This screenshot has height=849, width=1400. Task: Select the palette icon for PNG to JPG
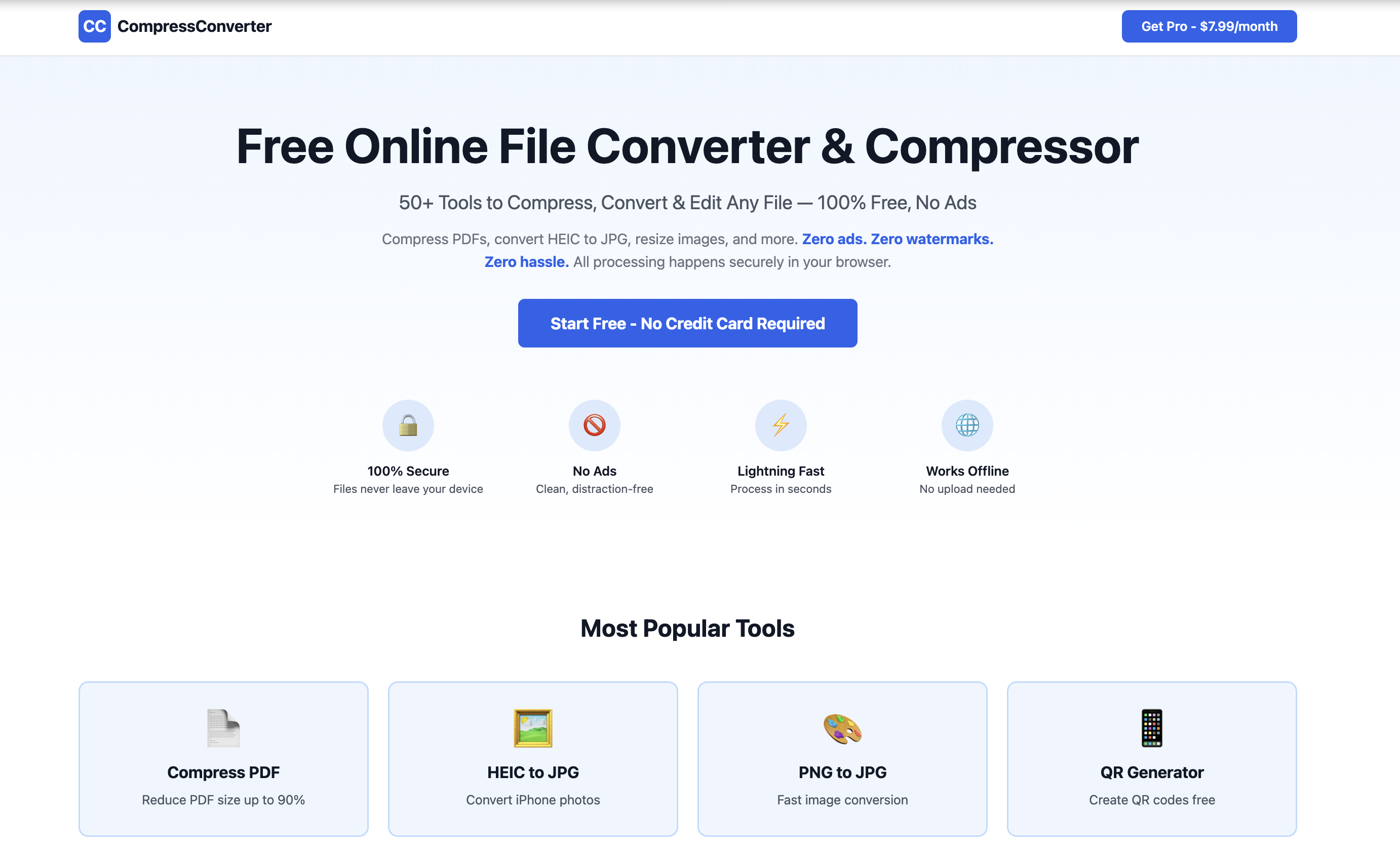(842, 729)
